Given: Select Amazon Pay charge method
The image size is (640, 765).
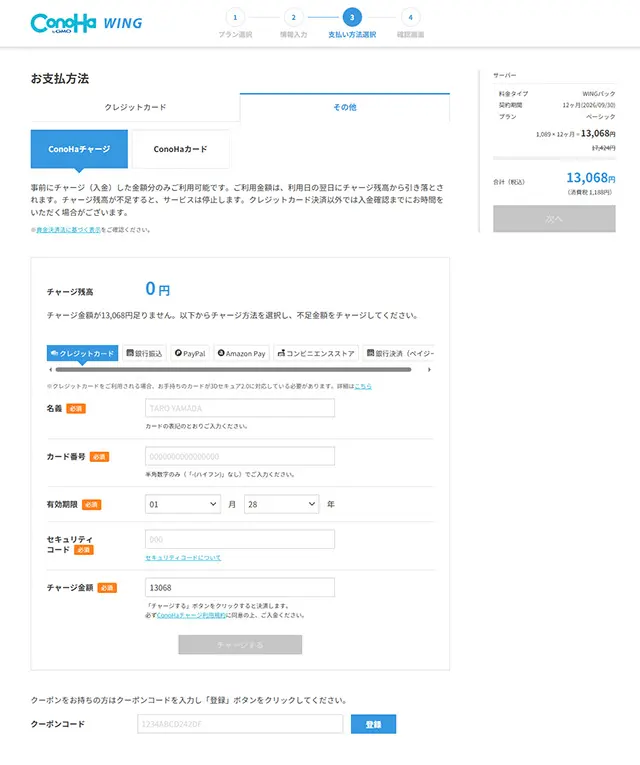Looking at the screenshot, I should (241, 353).
